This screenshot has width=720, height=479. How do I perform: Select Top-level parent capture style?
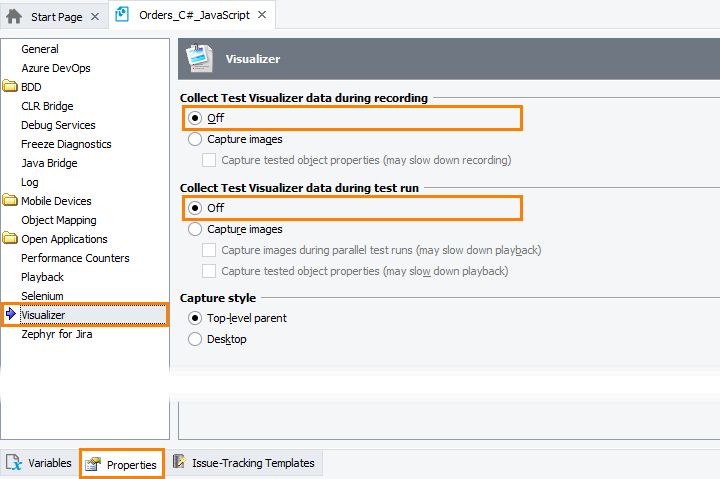195,318
